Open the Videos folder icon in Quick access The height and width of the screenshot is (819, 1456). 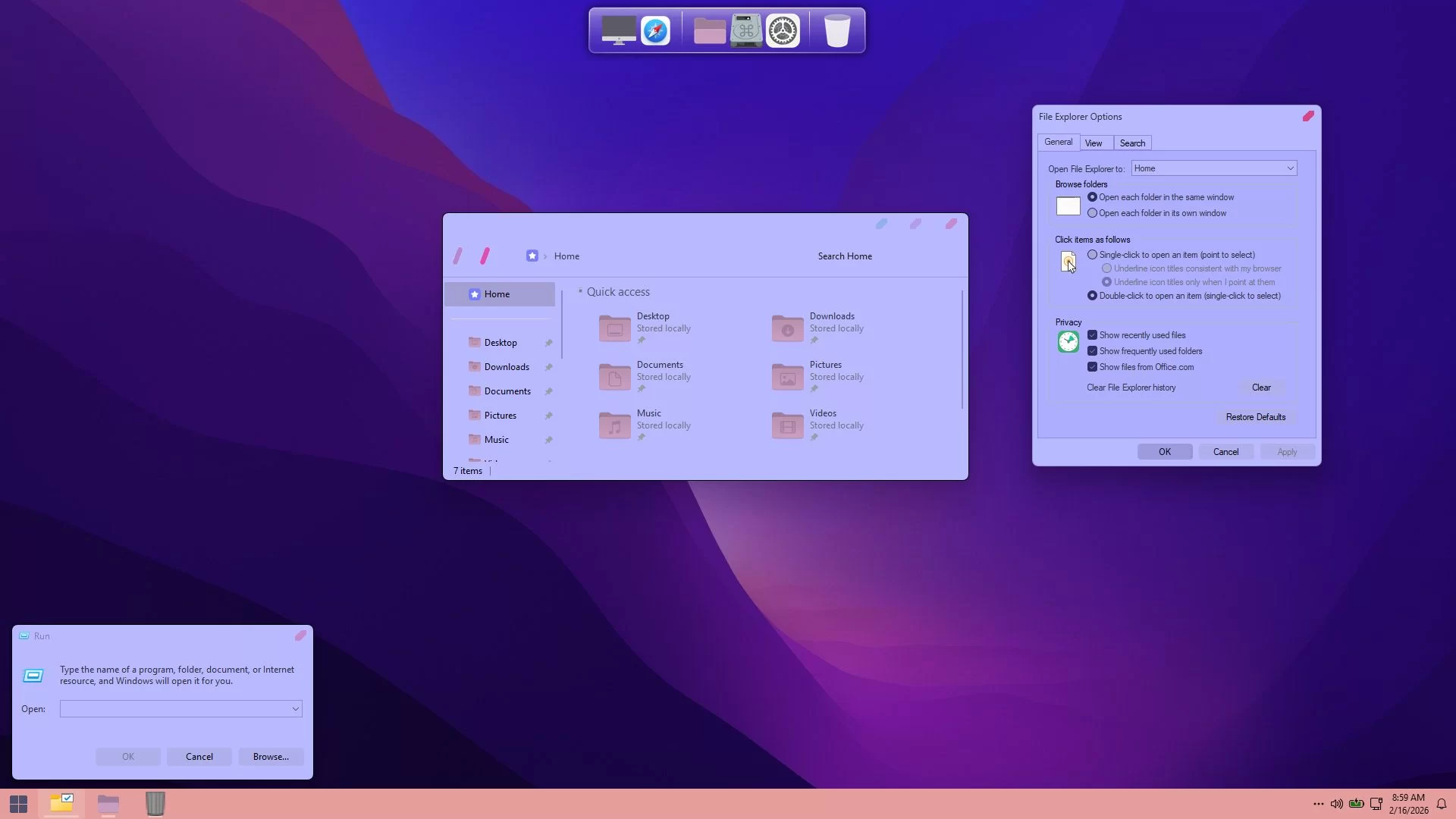[x=787, y=425]
